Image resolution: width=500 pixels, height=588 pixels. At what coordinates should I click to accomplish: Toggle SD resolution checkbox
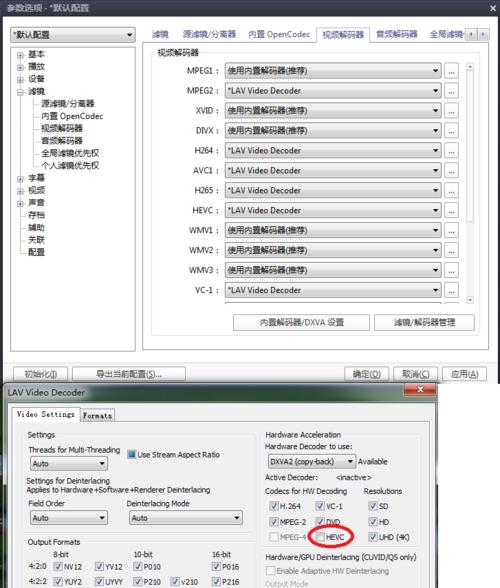373,506
